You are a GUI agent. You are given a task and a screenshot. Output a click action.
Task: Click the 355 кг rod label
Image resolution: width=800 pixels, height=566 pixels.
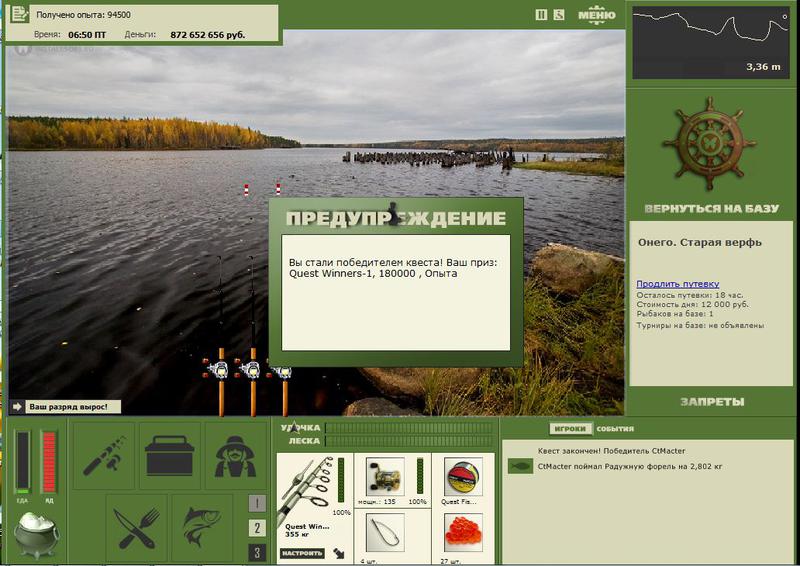(296, 534)
